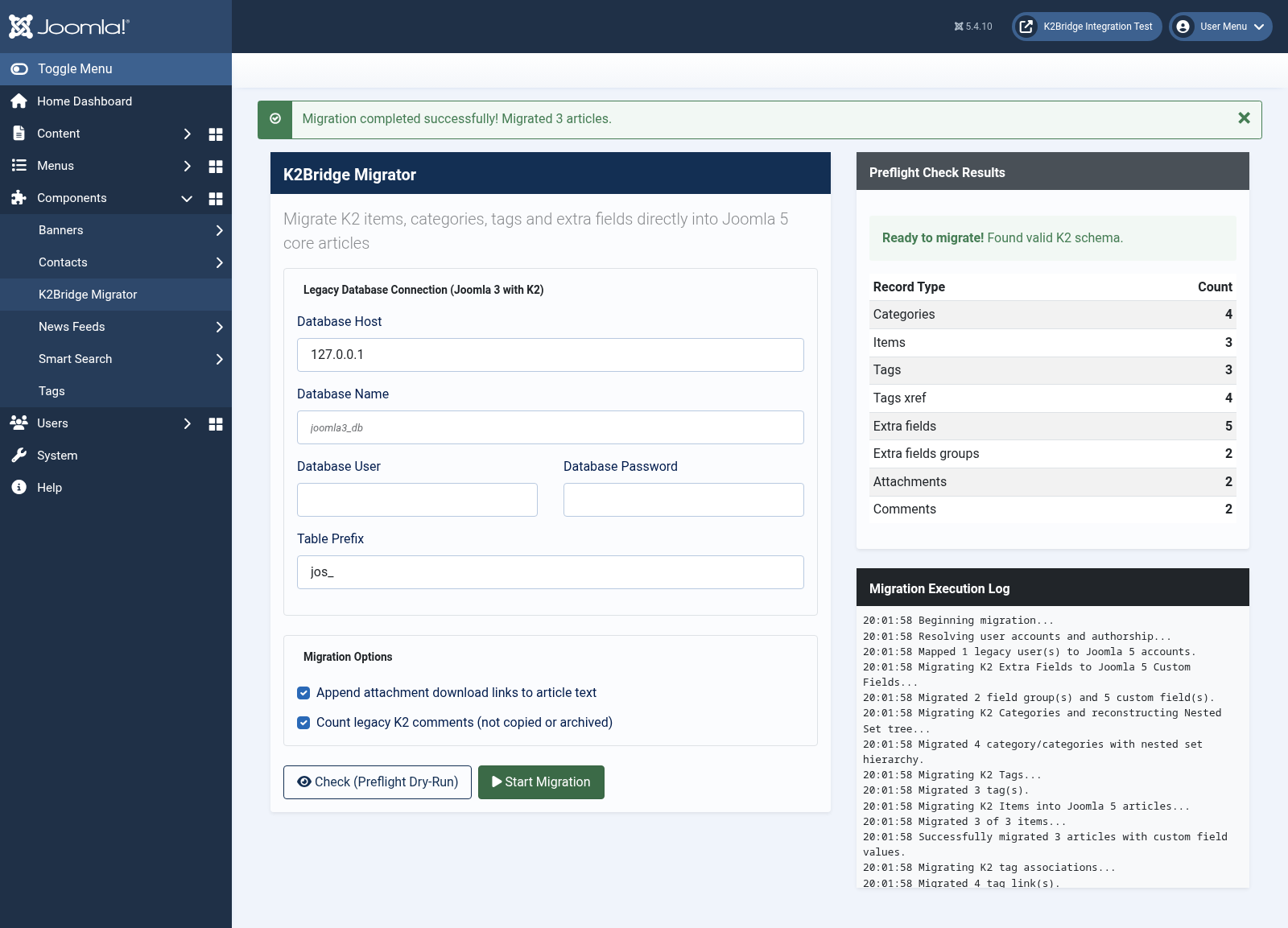
Task: Click the Joomla logo
Action: tap(68, 27)
